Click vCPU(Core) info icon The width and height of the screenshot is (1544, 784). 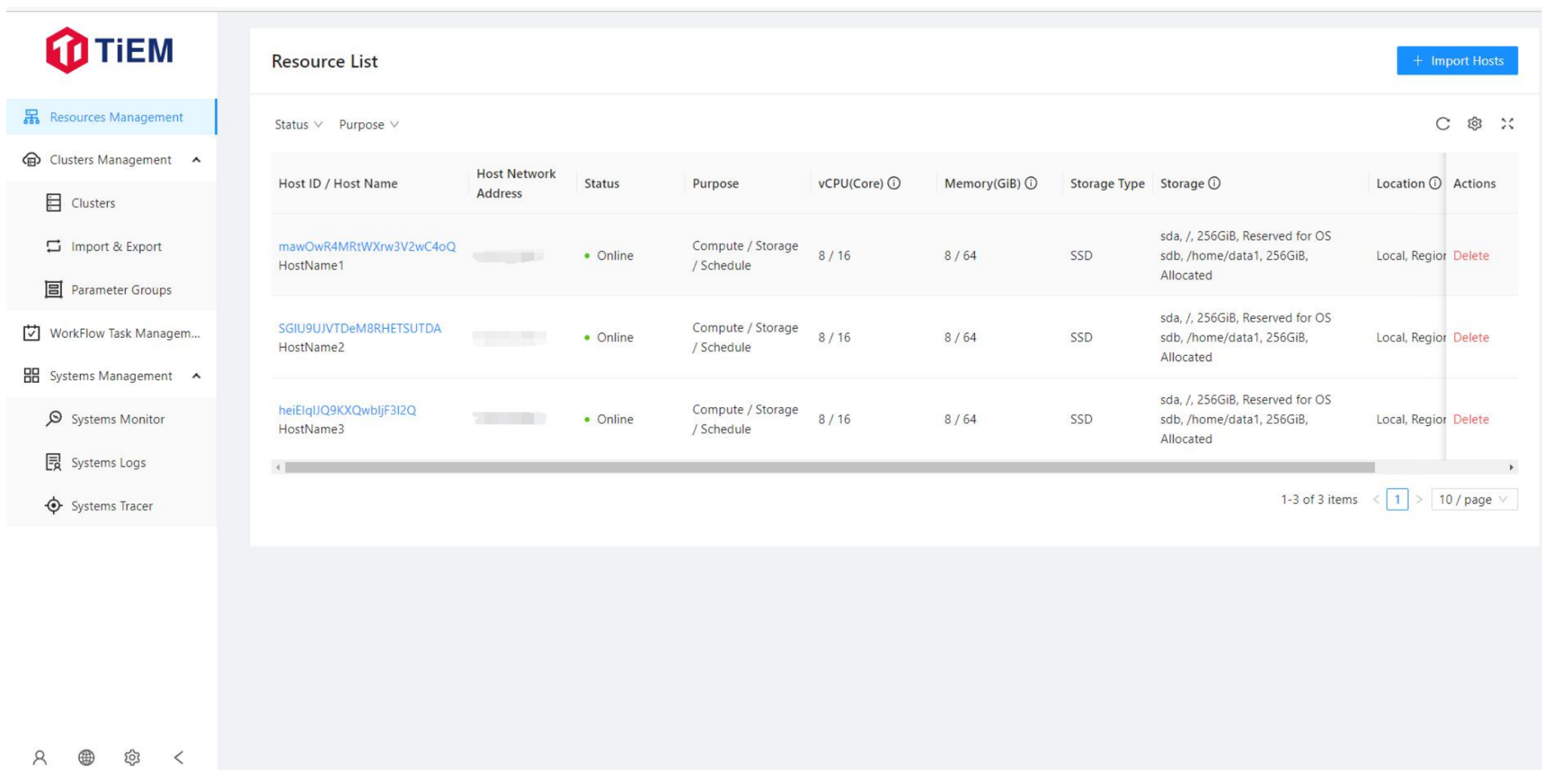pos(894,183)
